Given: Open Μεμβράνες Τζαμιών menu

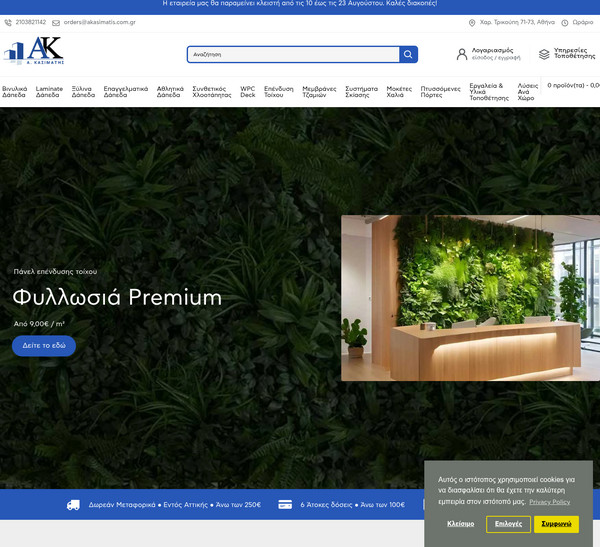Looking at the screenshot, I should pyautogui.click(x=319, y=92).
